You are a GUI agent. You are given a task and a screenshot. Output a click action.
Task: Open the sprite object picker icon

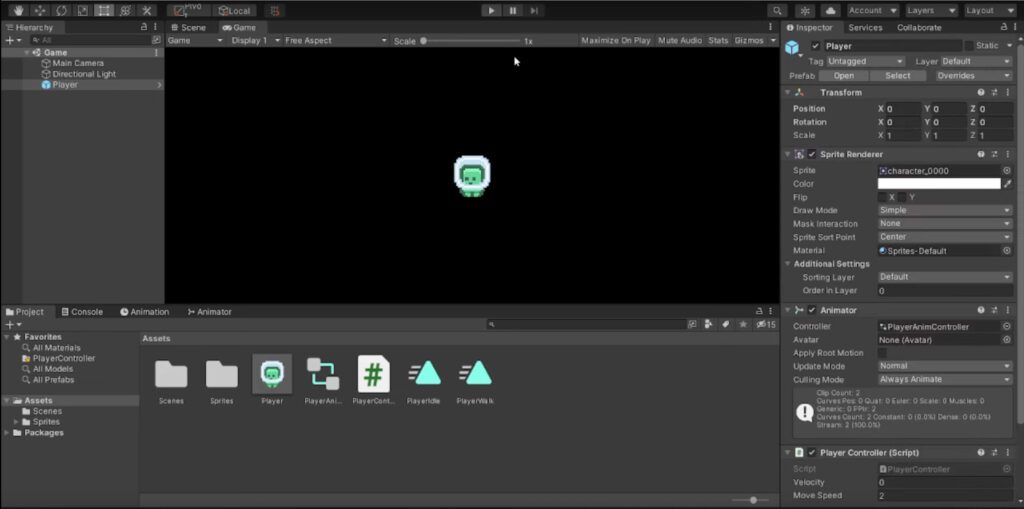pos(1006,171)
